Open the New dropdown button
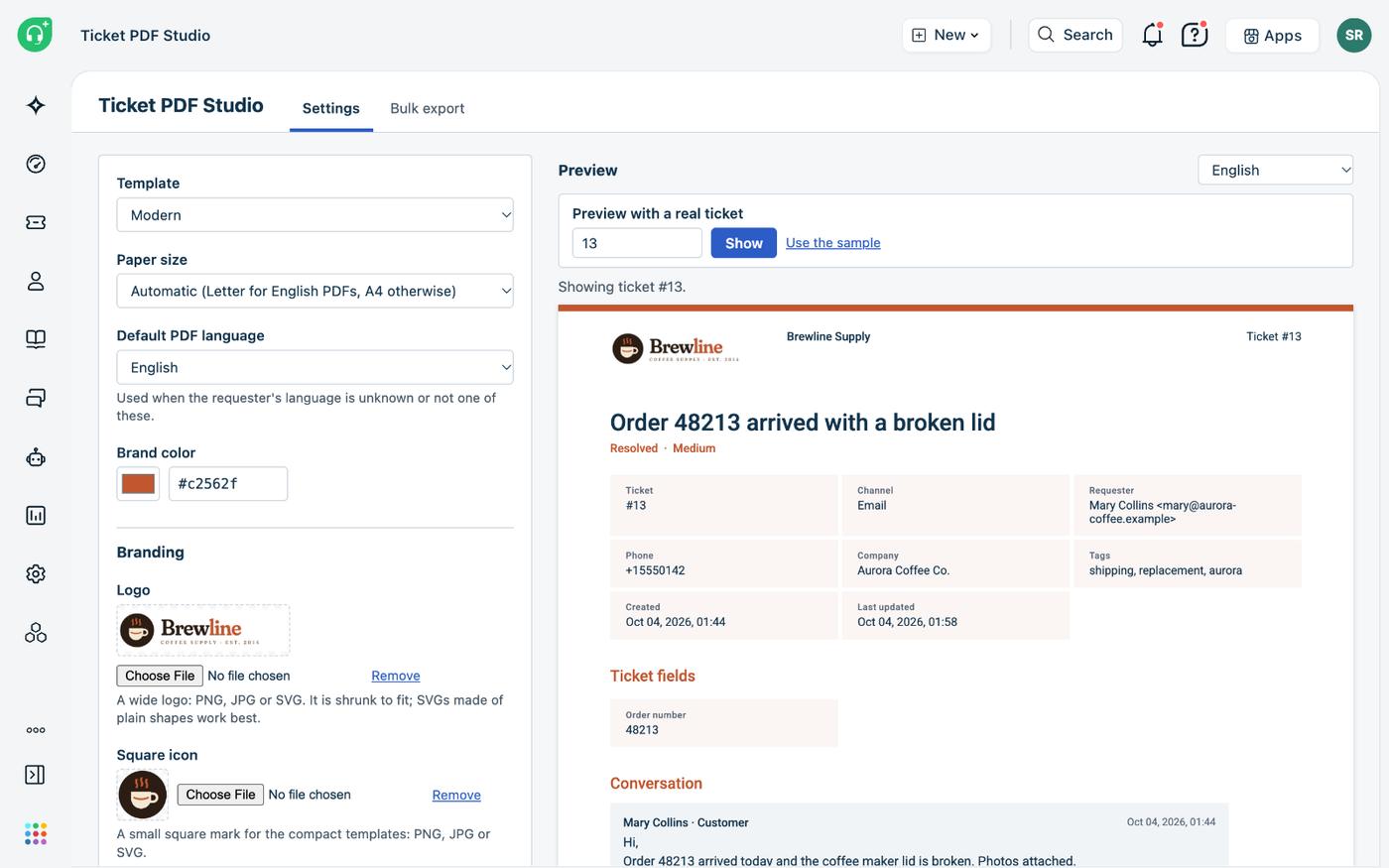Screen dimensions: 1389x868 tap(946, 35)
